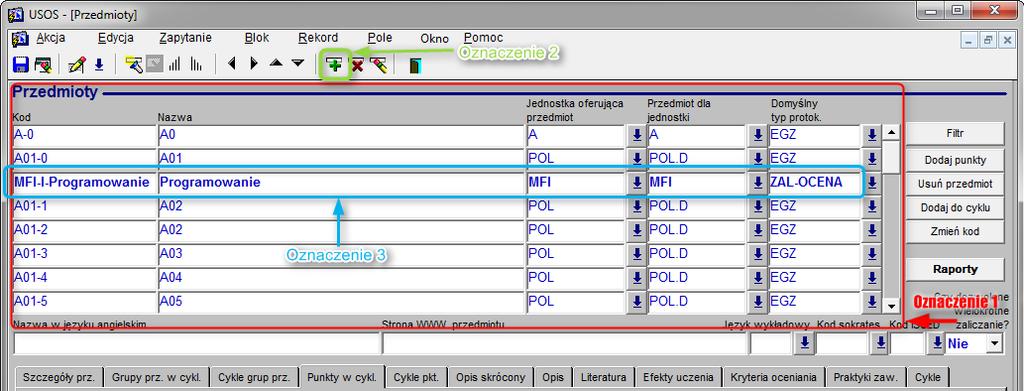Select the name cell A04

point(341,278)
